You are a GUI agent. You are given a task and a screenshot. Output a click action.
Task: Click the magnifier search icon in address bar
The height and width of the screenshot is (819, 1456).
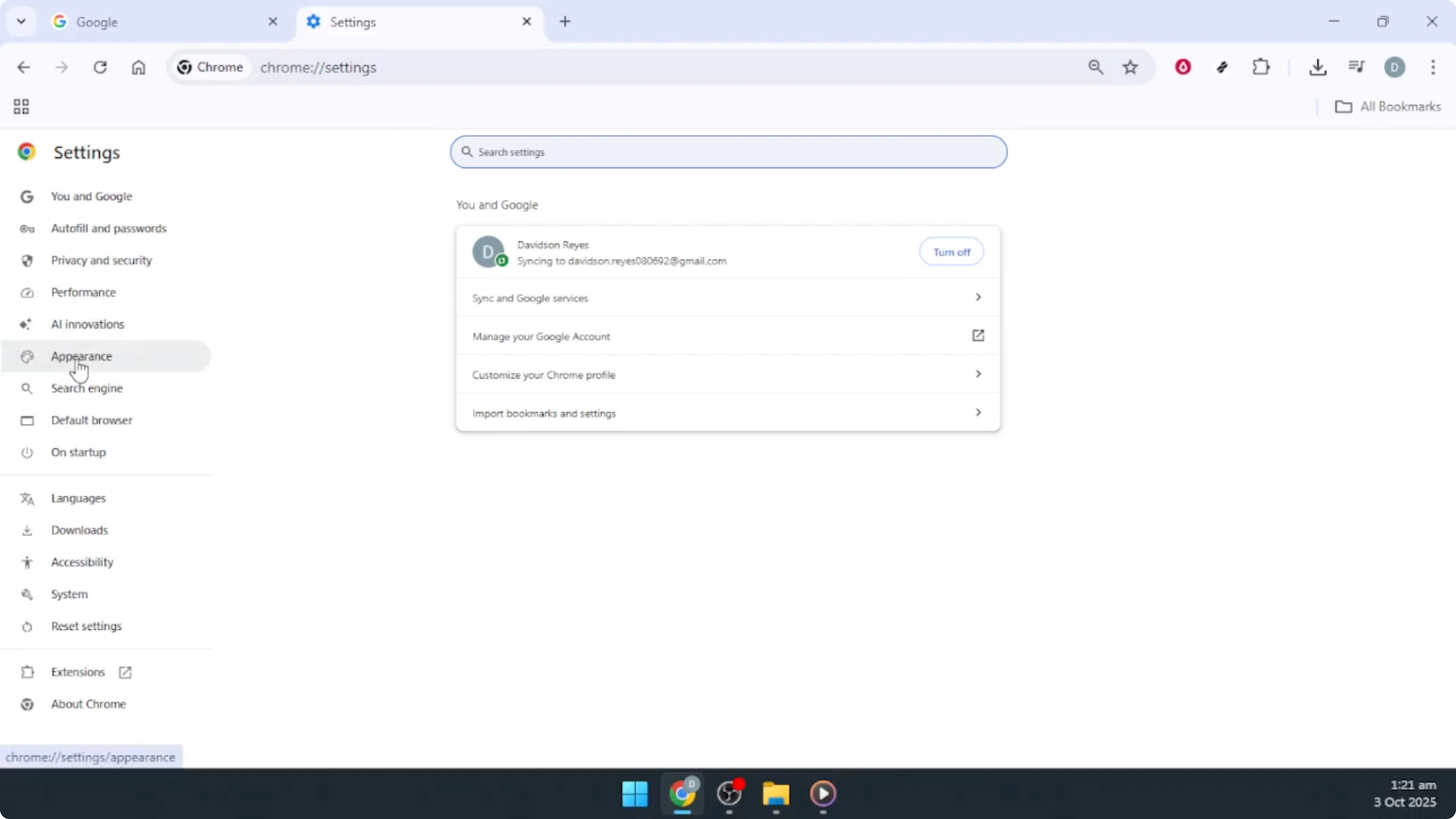(x=1096, y=67)
